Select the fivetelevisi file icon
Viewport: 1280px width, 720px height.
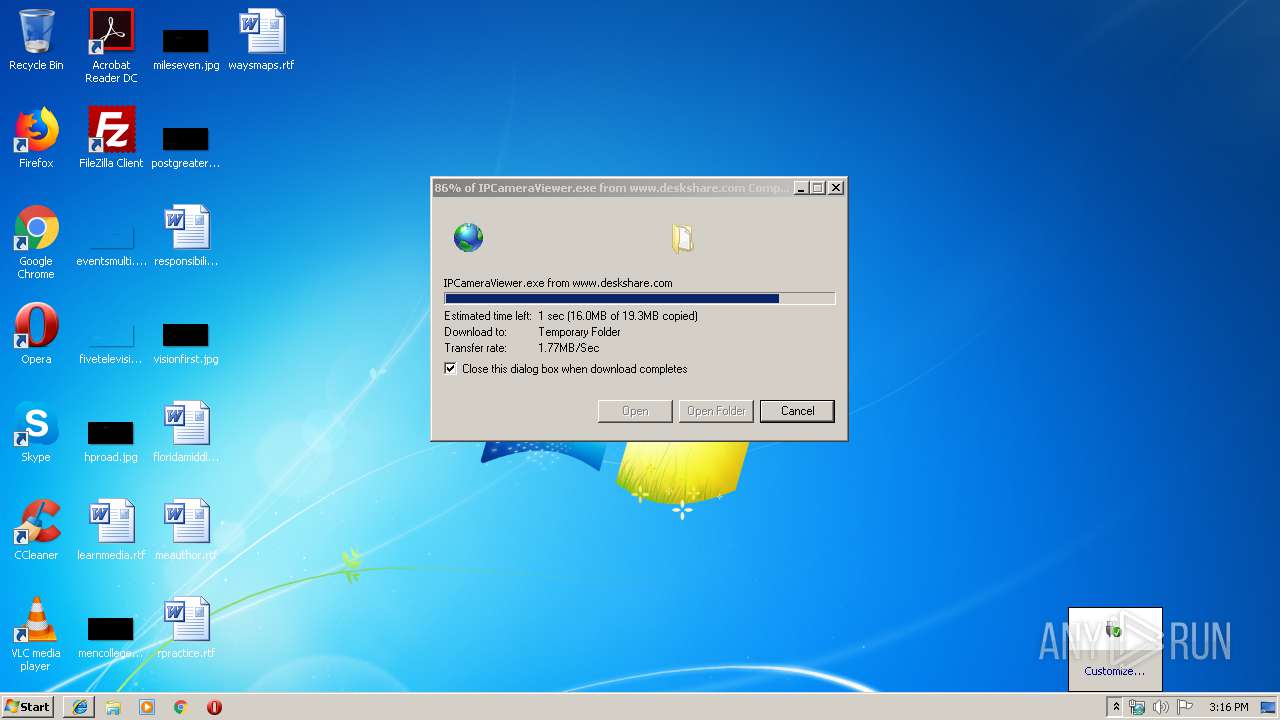[x=111, y=342]
